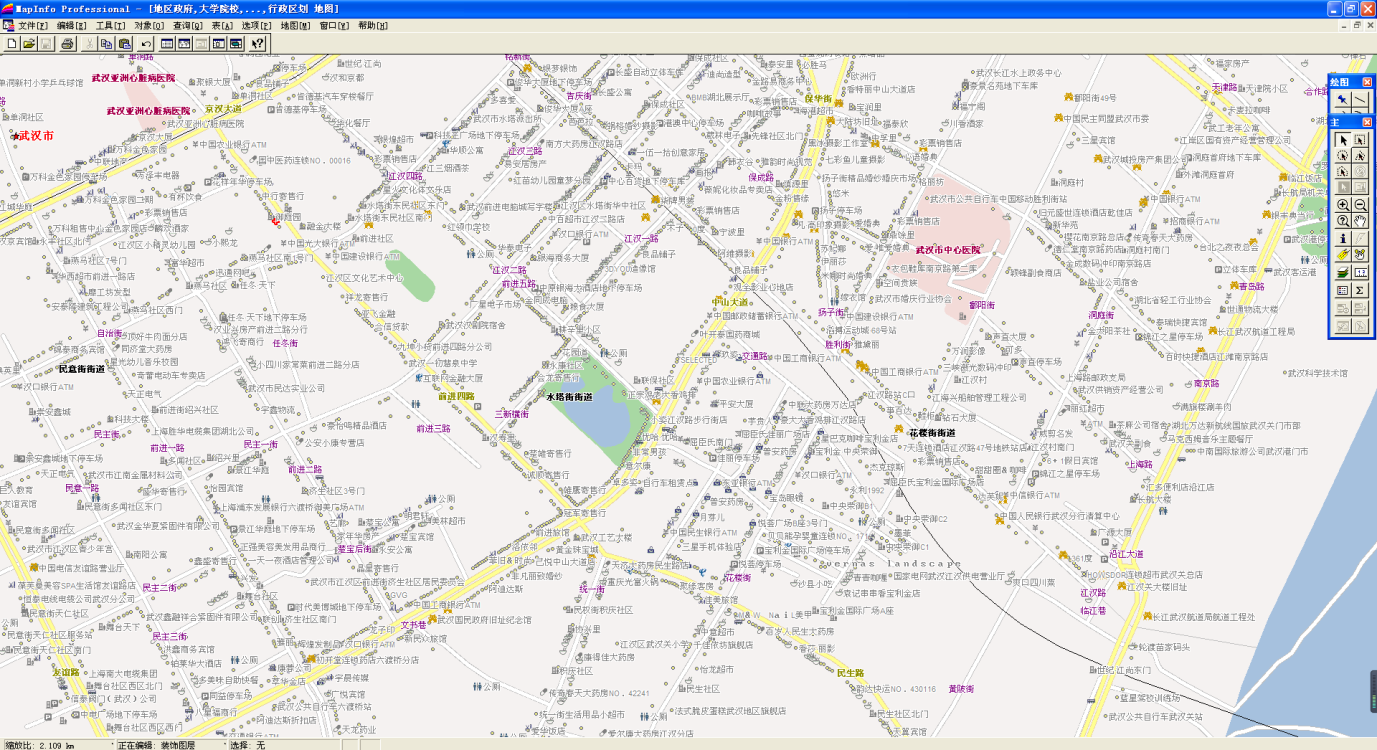Image resolution: width=1377 pixels, height=750 pixels.
Task: Click the Paste toolbar icon
Action: (x=125, y=43)
